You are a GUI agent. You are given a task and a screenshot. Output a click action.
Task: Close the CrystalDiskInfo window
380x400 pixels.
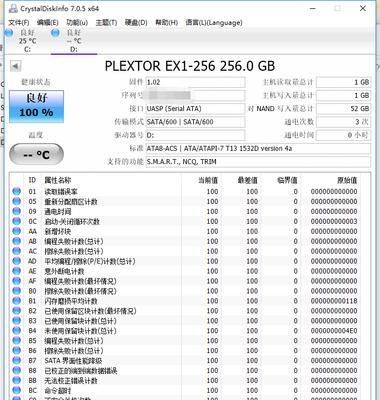click(363, 8)
